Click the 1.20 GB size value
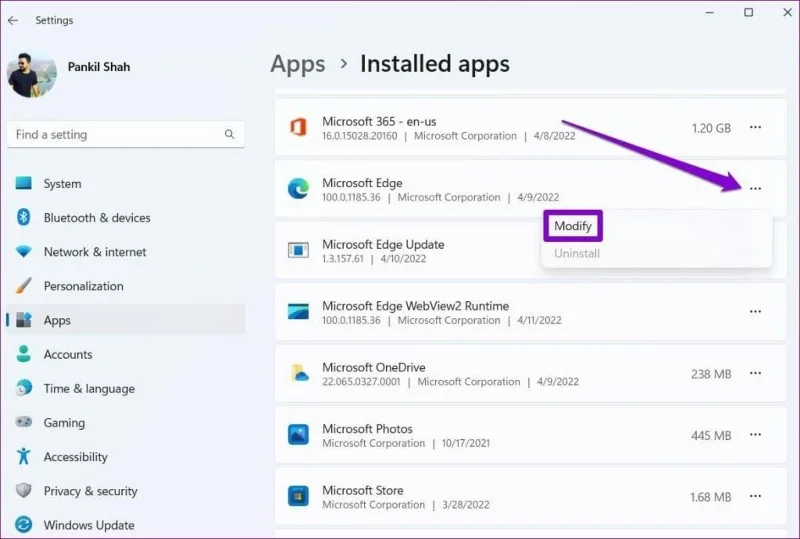 (x=711, y=128)
